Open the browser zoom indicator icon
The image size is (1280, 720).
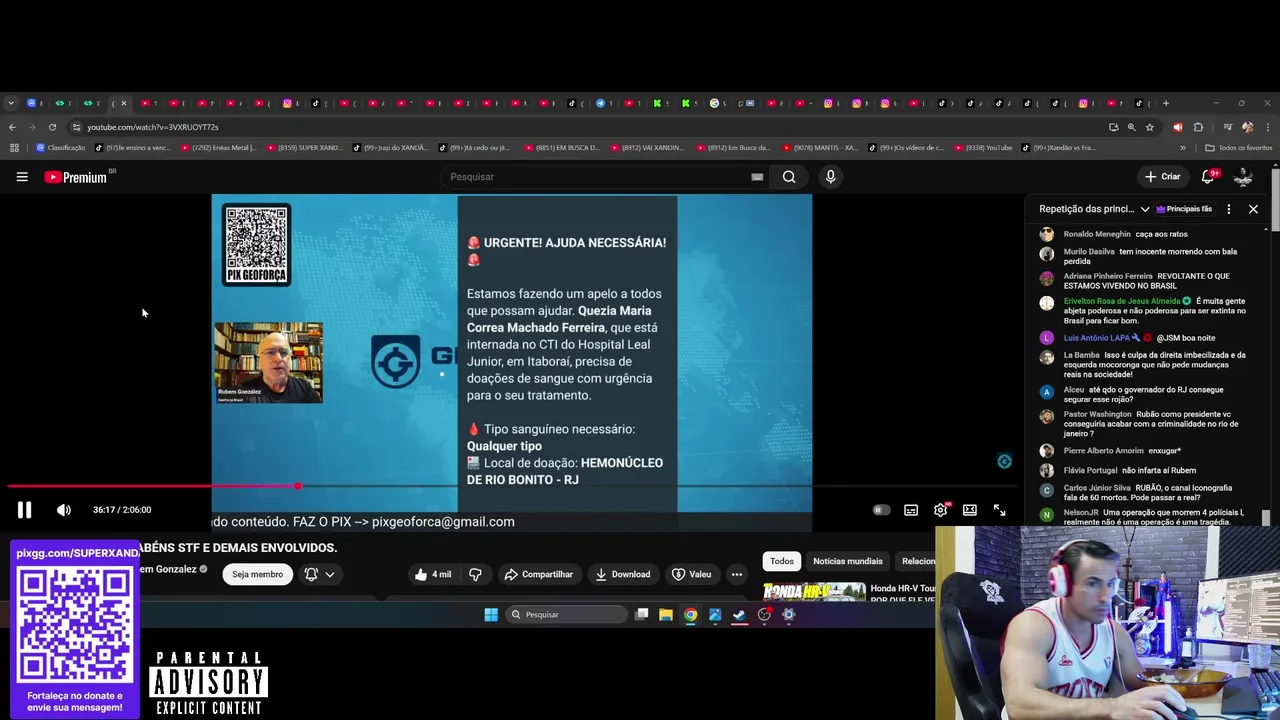coord(1131,127)
